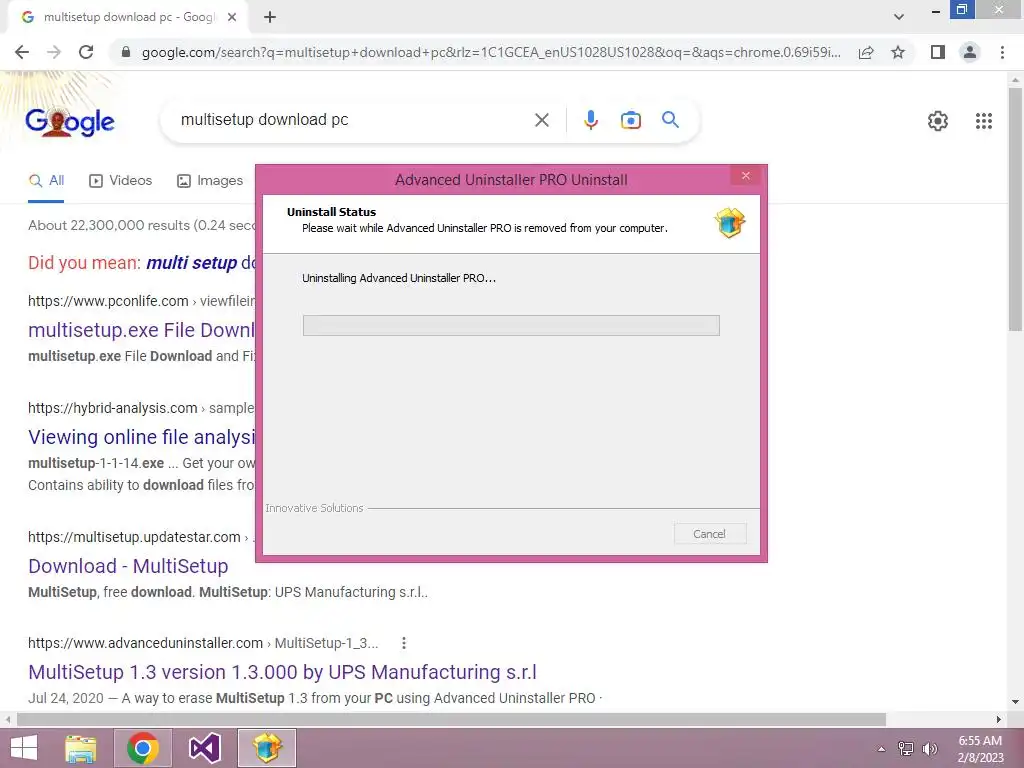Click the horizontal page scrollbar

coord(451,720)
